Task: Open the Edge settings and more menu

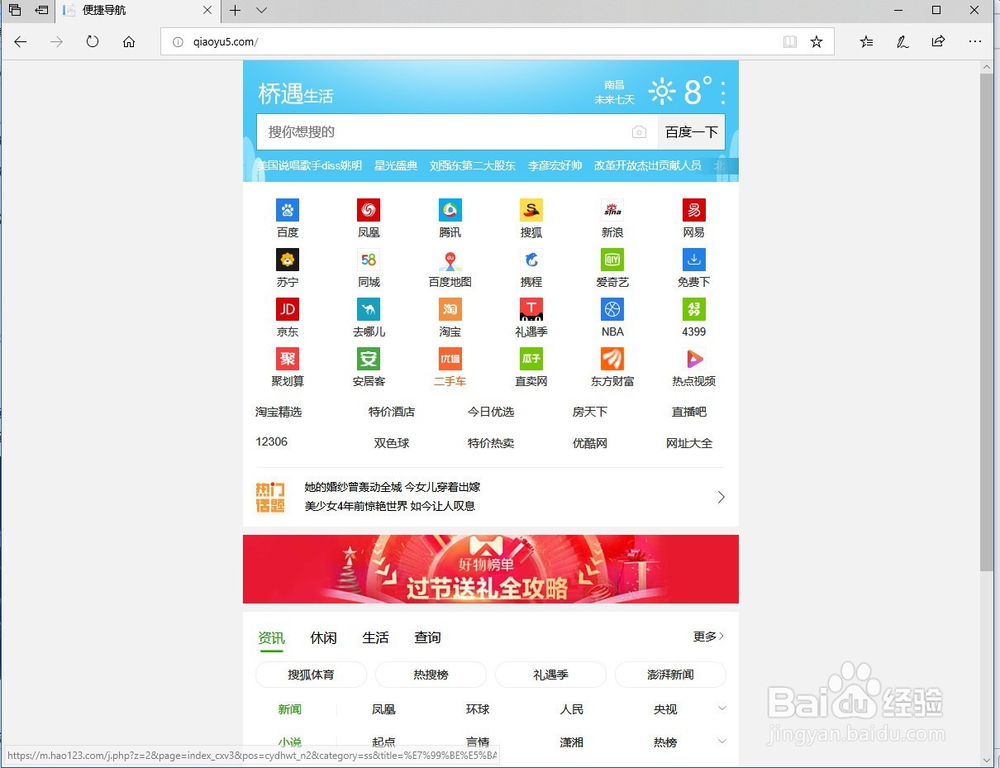Action: click(974, 42)
